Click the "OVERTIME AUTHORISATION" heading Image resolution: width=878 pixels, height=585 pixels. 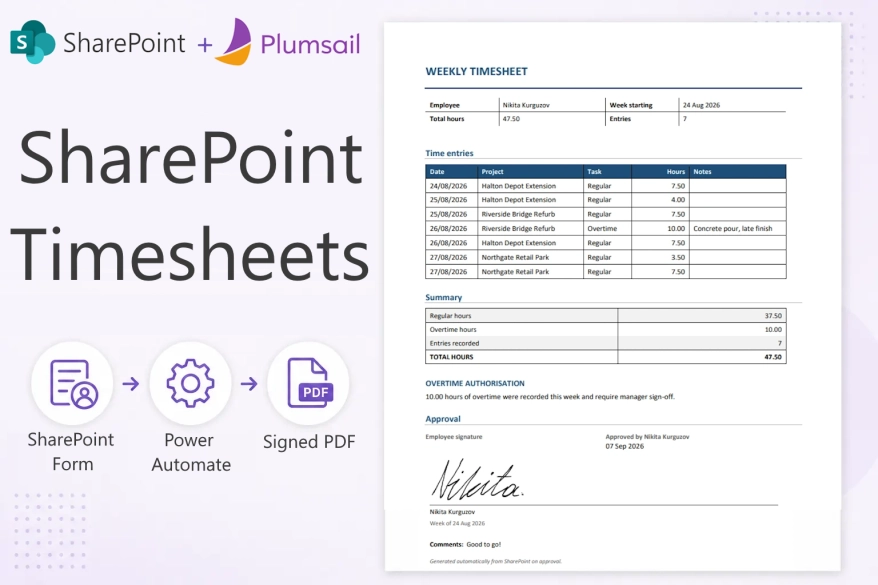point(475,383)
